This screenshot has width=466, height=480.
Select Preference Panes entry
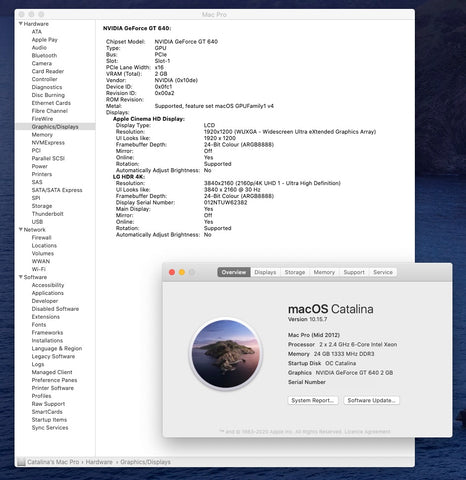54,380
